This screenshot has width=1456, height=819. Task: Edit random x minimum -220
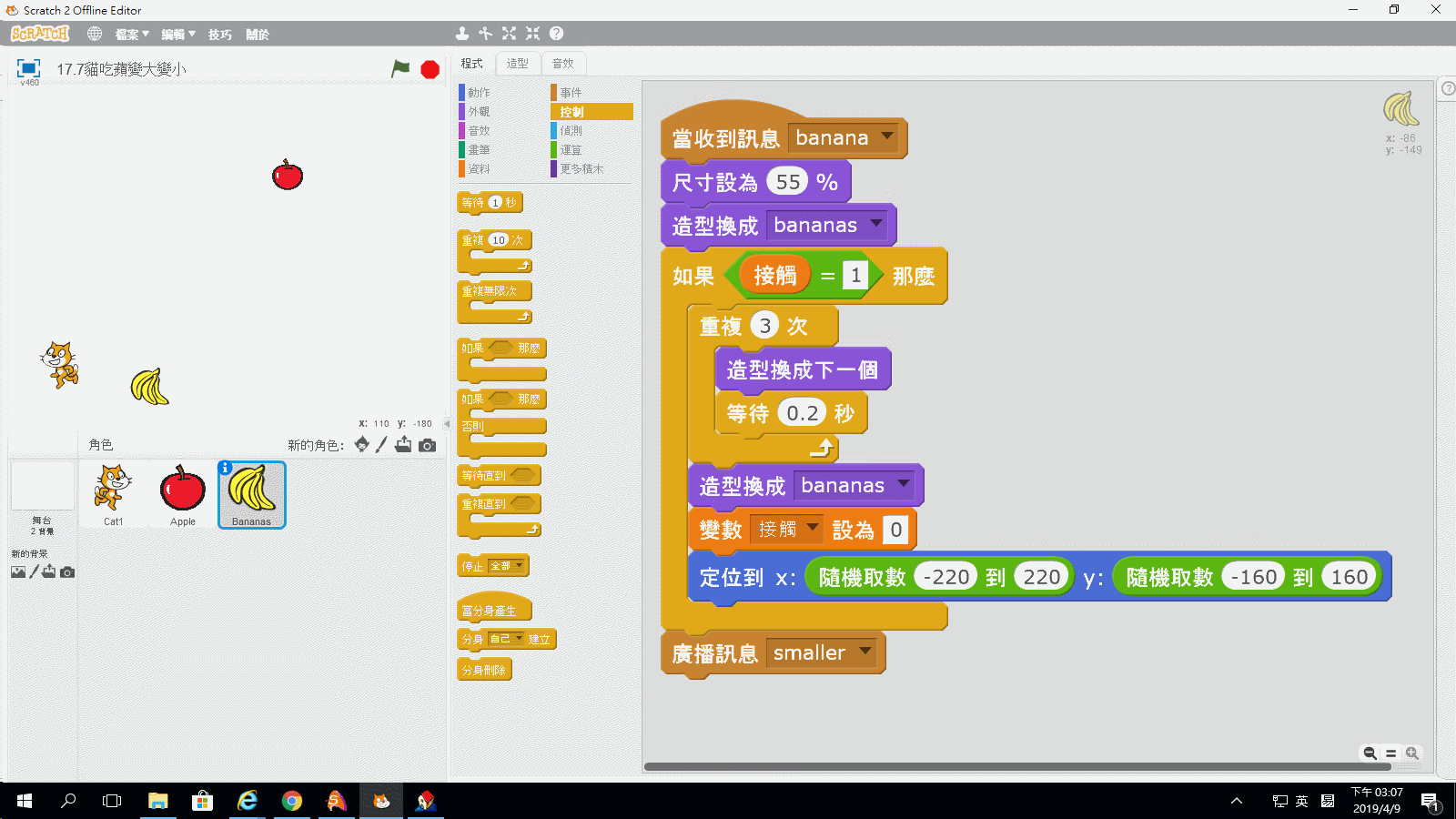click(x=946, y=577)
